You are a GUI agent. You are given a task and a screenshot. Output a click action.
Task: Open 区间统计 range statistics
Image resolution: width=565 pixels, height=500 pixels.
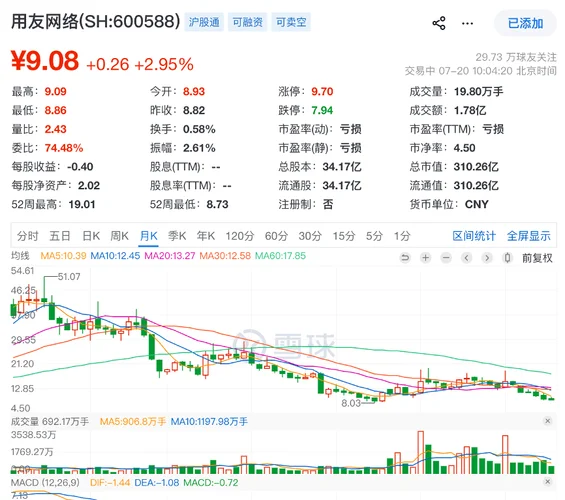(474, 236)
